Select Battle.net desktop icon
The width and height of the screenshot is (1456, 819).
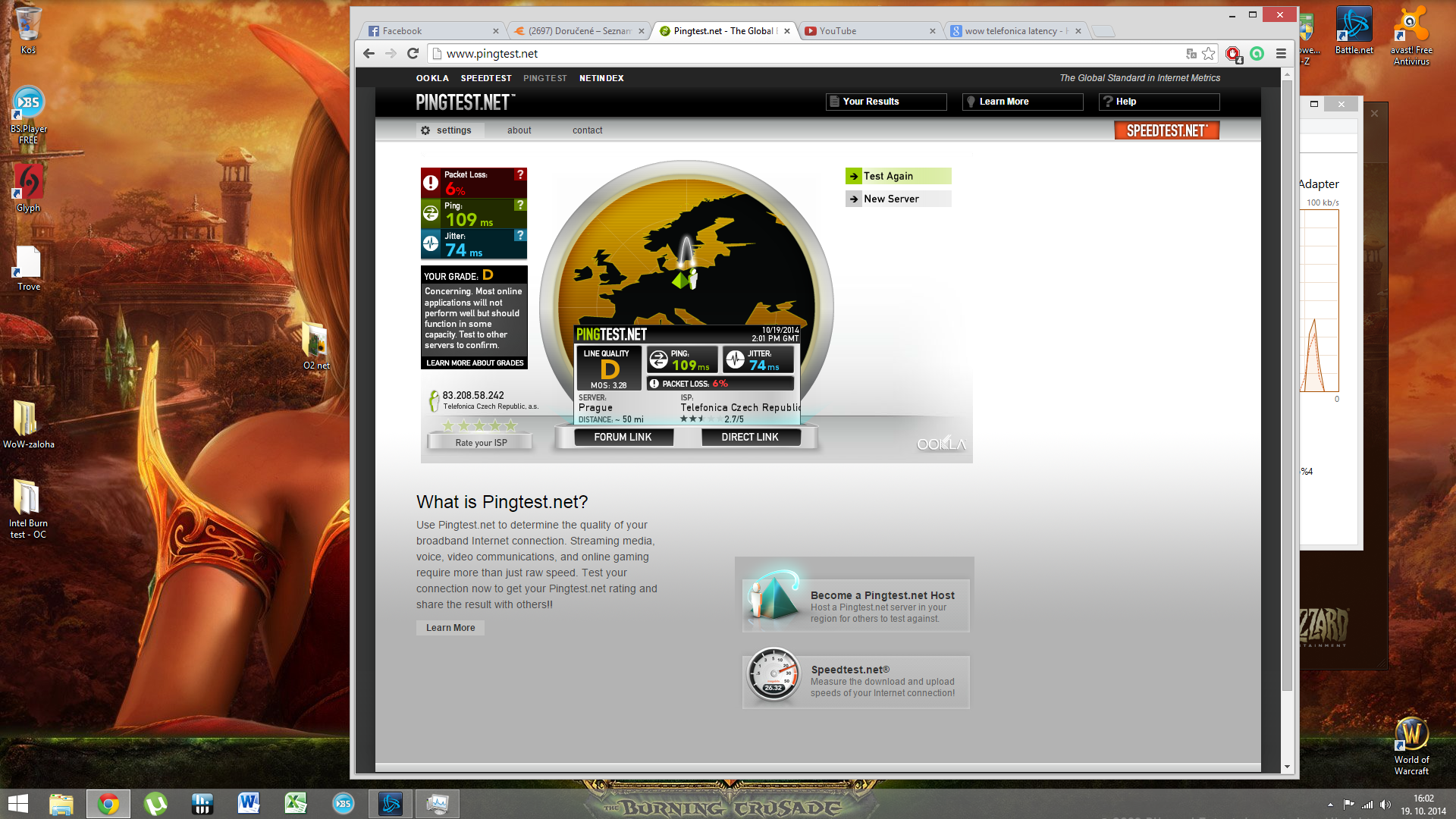1354,30
